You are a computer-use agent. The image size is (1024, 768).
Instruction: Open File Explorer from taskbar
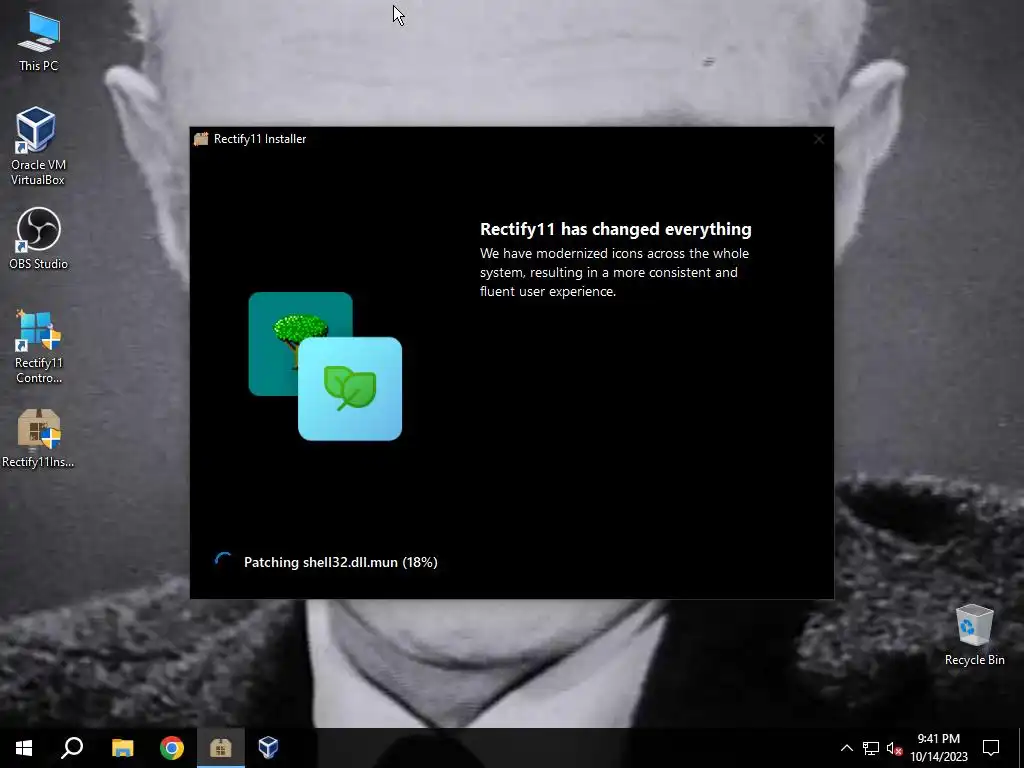click(122, 748)
